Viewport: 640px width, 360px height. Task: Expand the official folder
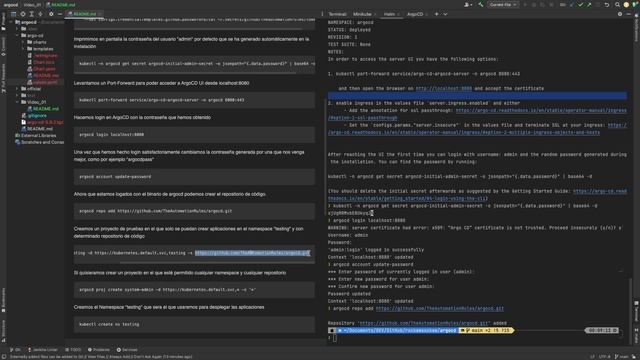click(17, 89)
